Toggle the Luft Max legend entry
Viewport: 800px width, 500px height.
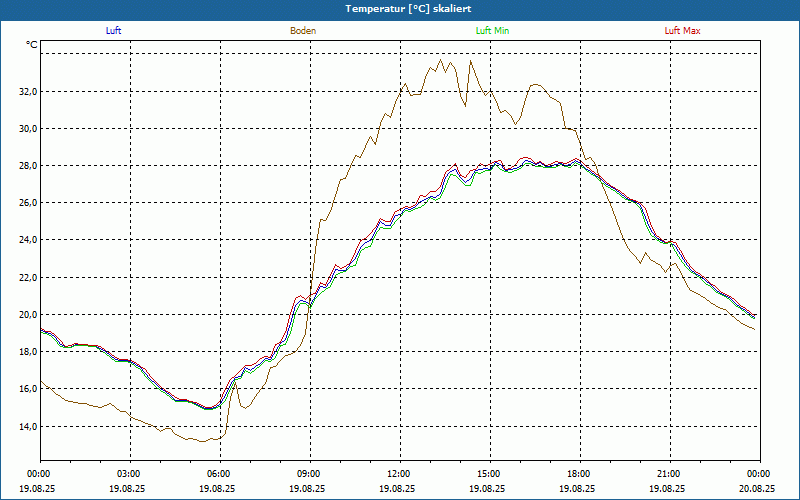tap(682, 31)
